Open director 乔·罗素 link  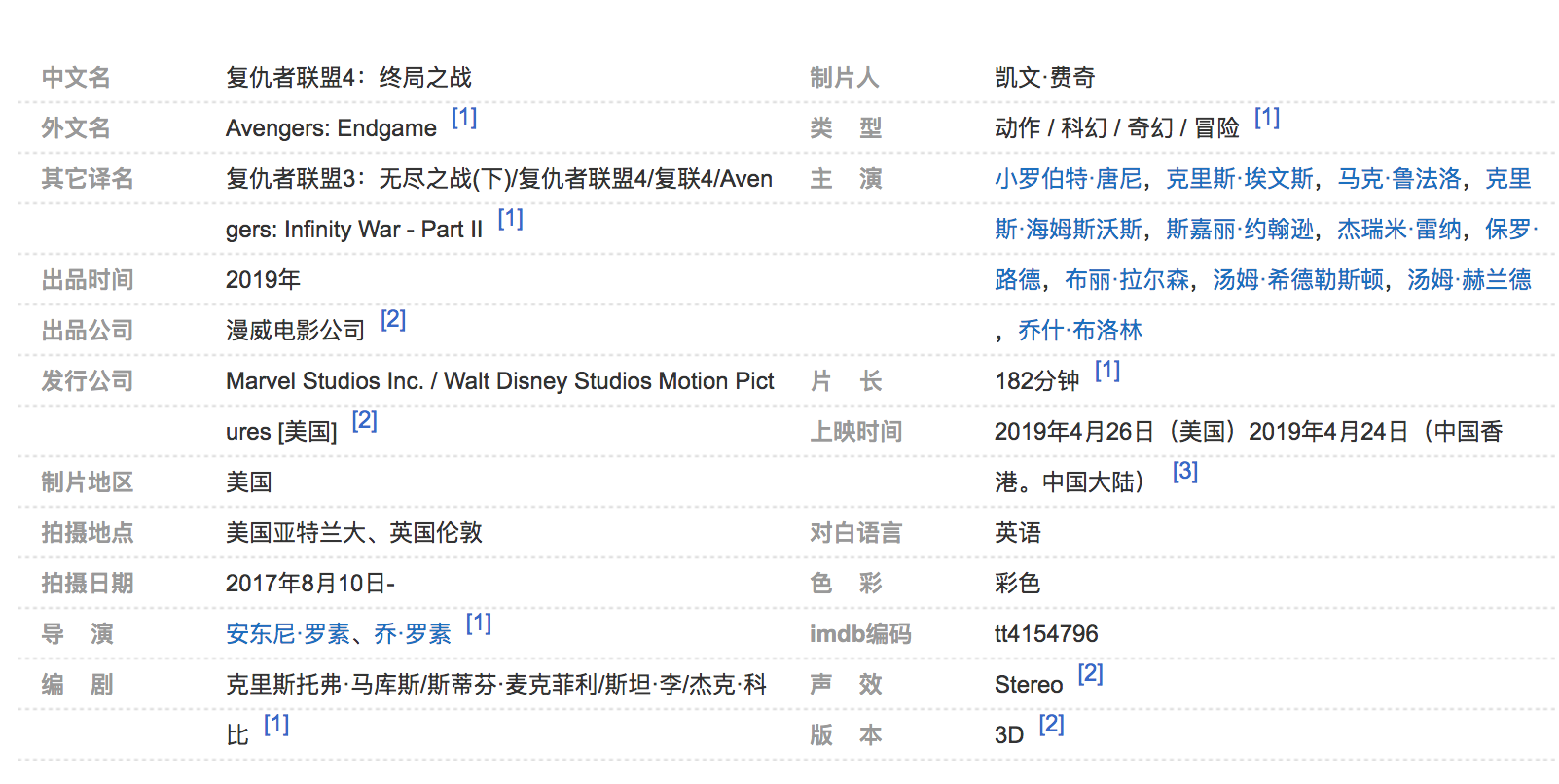point(413,634)
